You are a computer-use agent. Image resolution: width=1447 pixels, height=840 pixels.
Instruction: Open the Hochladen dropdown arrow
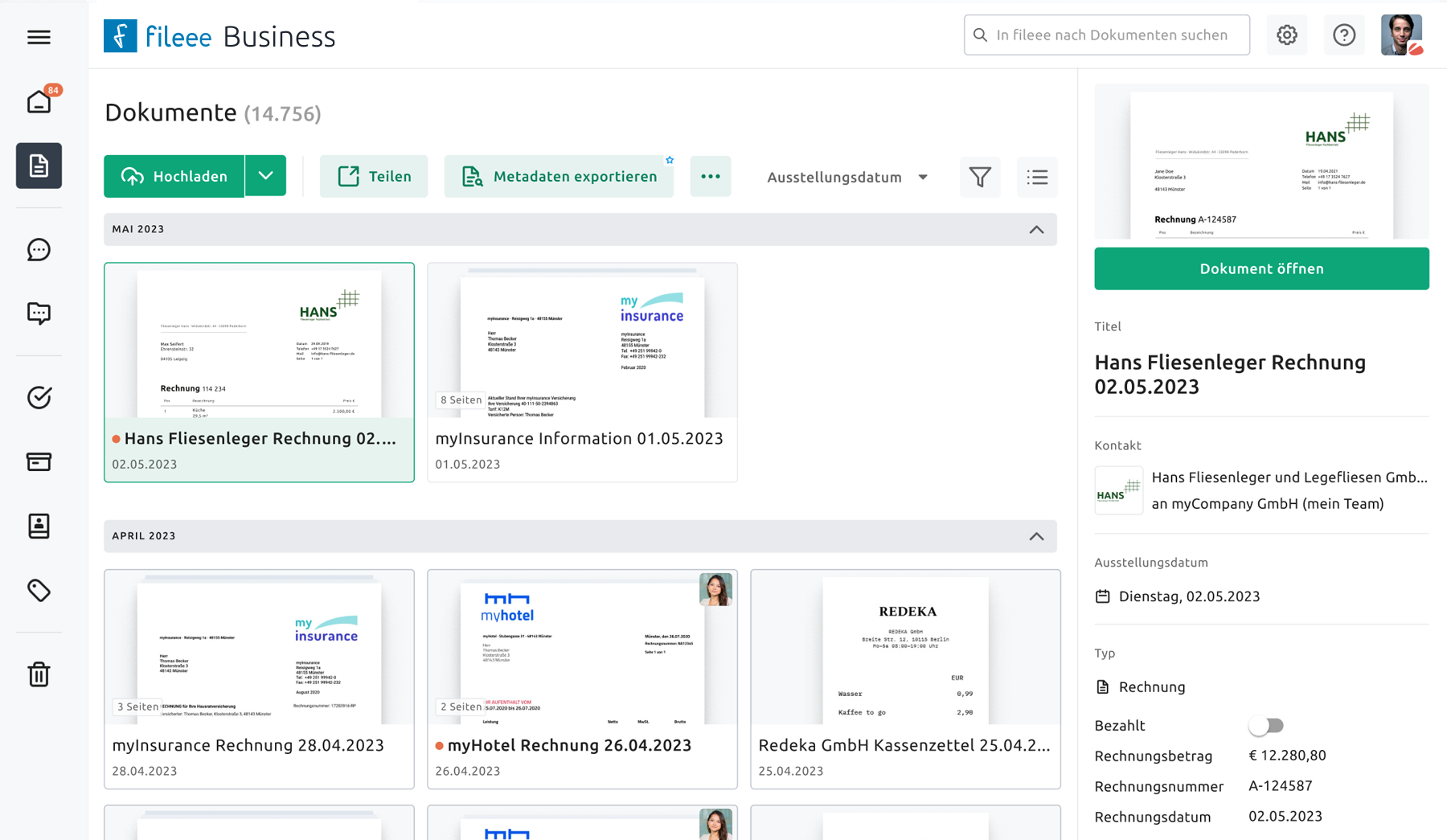point(266,176)
